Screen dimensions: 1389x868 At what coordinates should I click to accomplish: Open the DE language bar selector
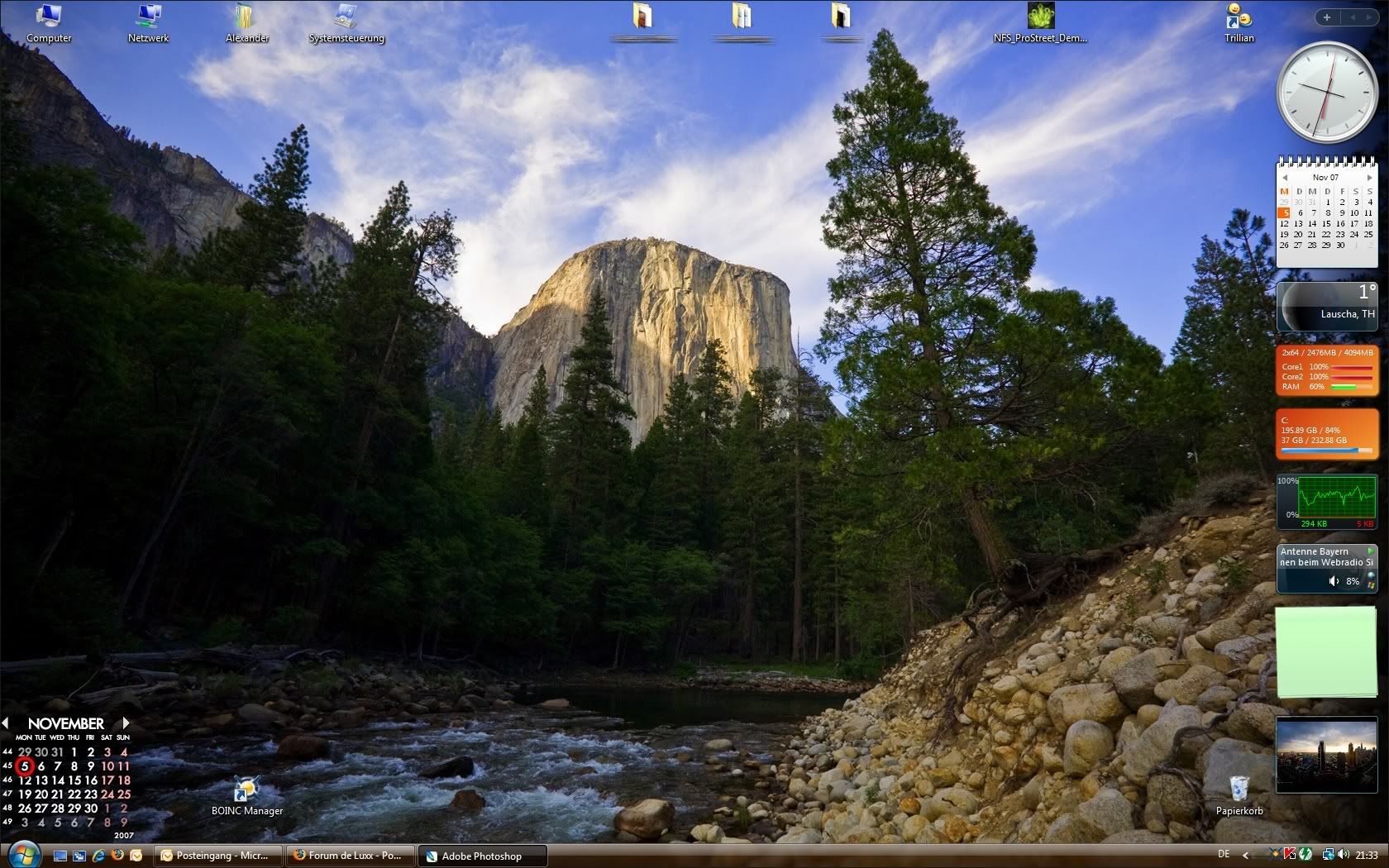click(x=1224, y=855)
